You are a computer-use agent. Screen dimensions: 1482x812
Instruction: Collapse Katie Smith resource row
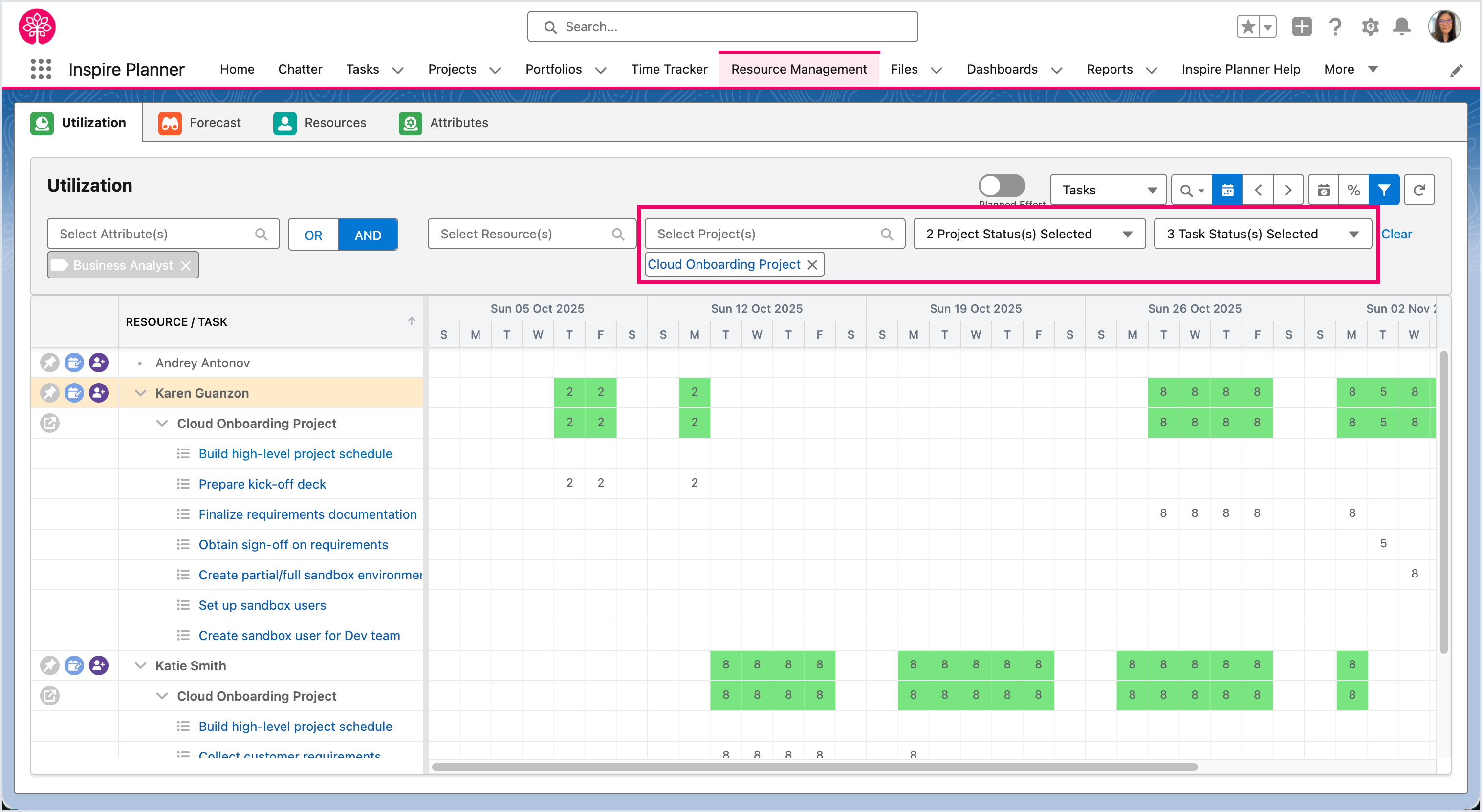tap(140, 665)
